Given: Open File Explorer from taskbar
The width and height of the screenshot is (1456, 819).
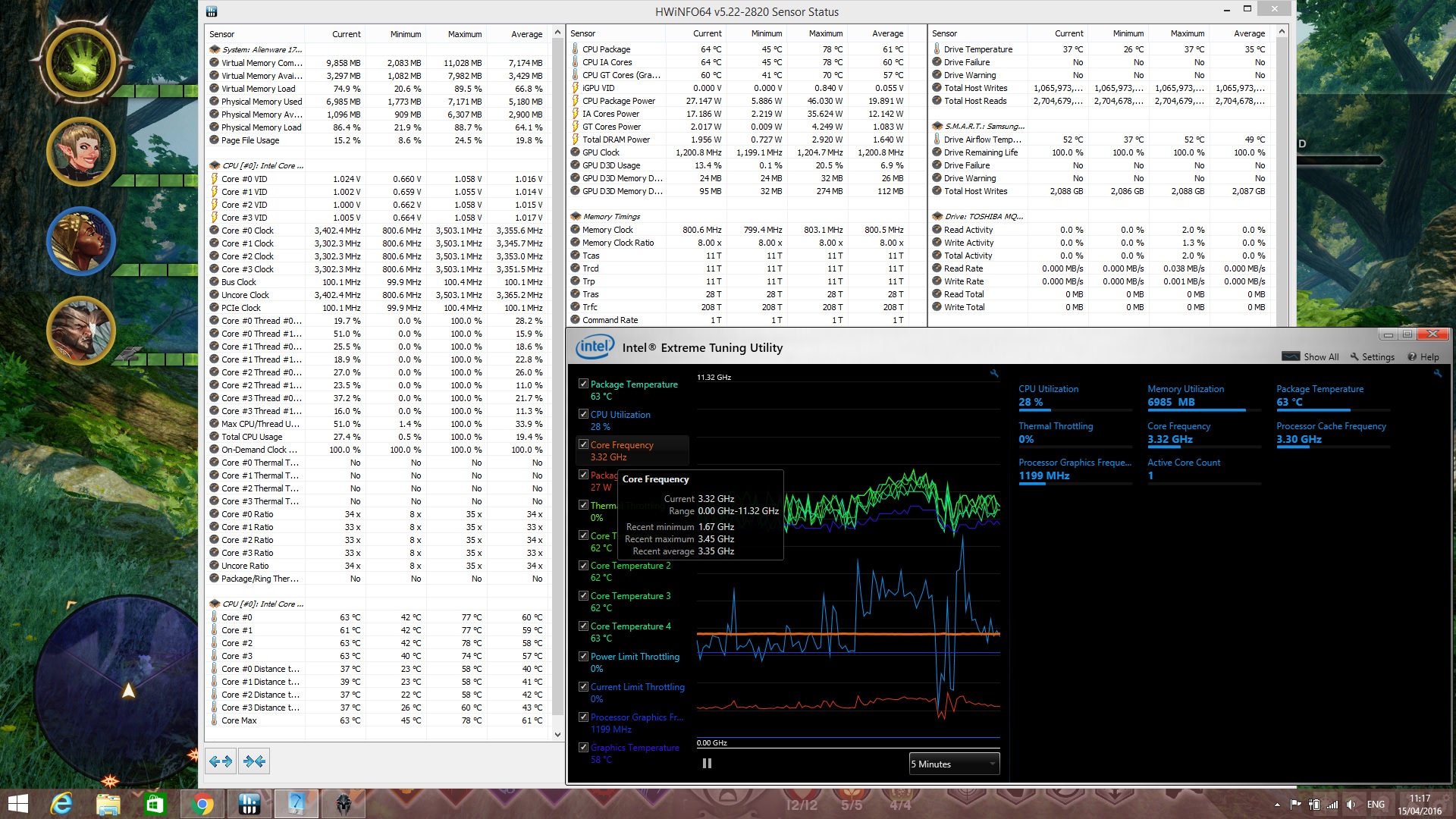Looking at the screenshot, I should (108, 804).
